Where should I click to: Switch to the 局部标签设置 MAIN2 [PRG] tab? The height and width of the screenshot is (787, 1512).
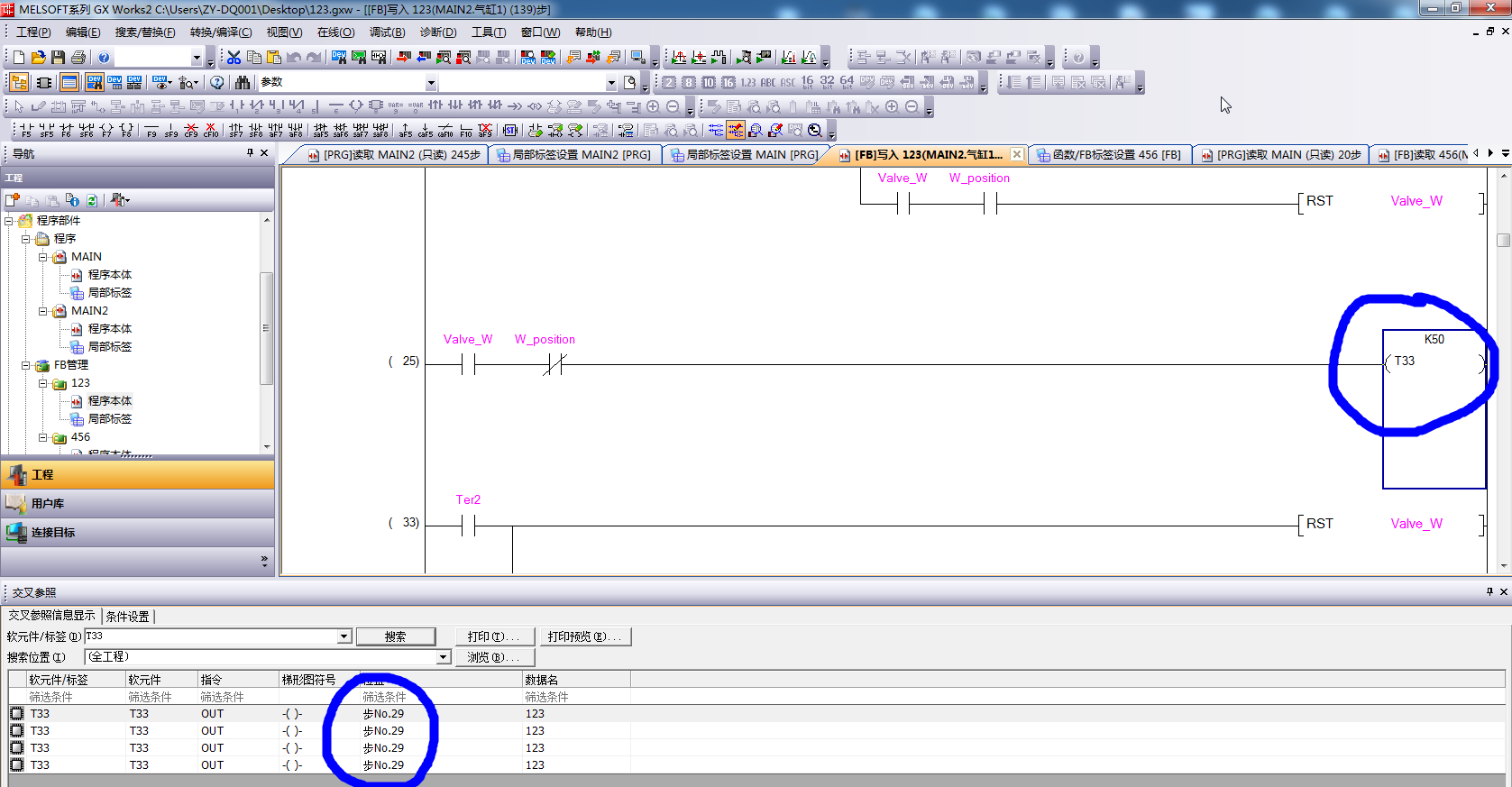pyautogui.click(x=574, y=155)
